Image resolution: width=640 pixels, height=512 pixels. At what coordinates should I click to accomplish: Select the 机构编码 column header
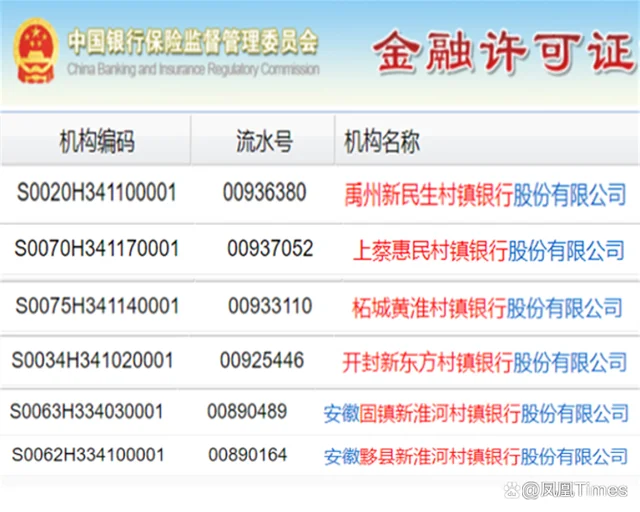click(96, 141)
